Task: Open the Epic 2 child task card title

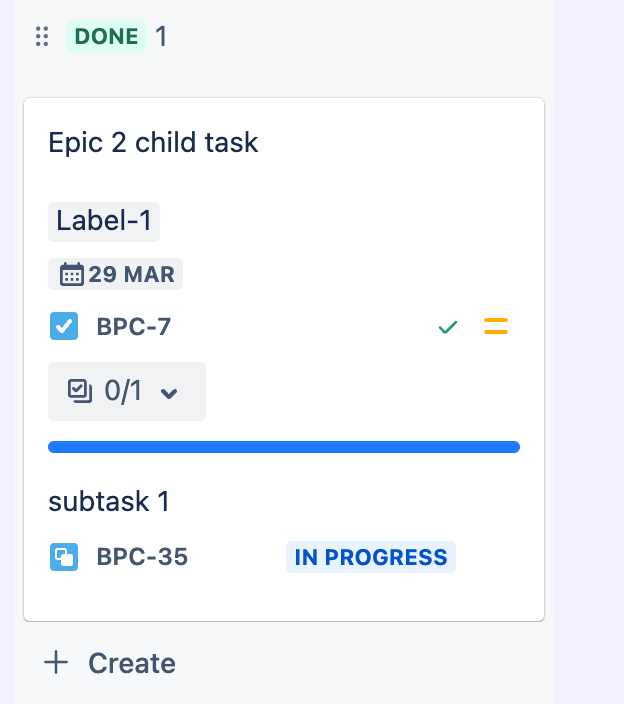Action: [x=153, y=142]
